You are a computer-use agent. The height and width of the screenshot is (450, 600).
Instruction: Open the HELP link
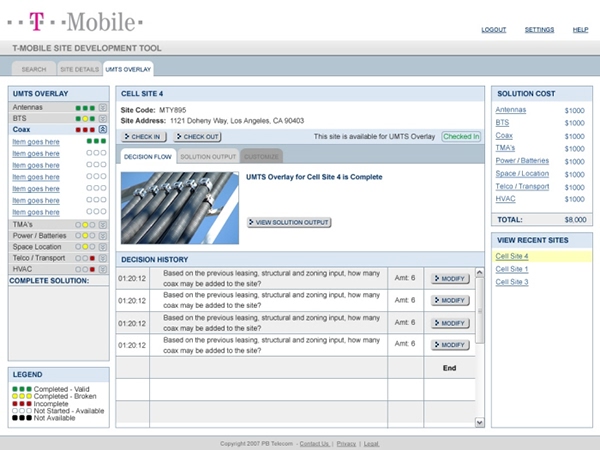click(580, 29)
